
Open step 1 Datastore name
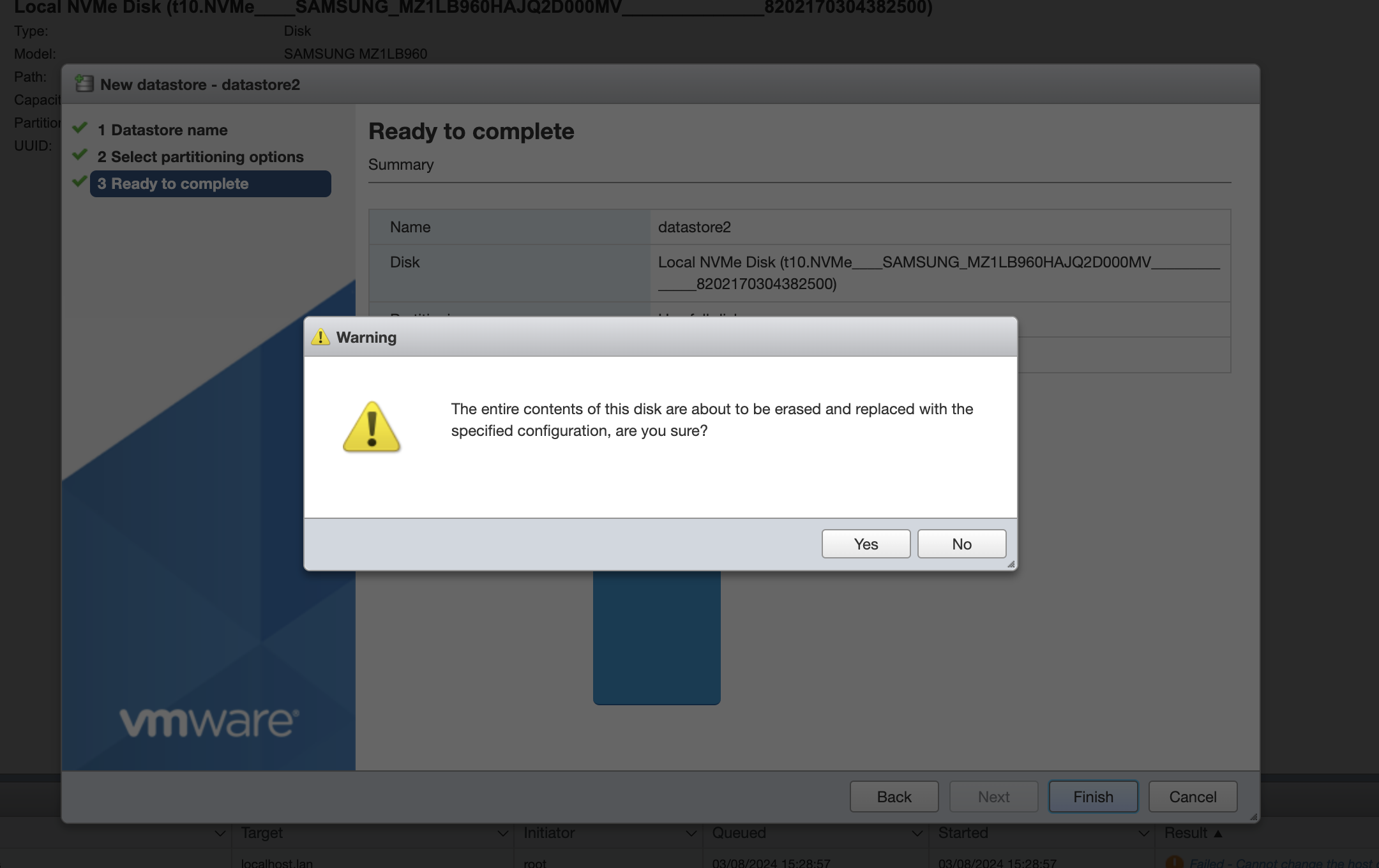point(169,130)
